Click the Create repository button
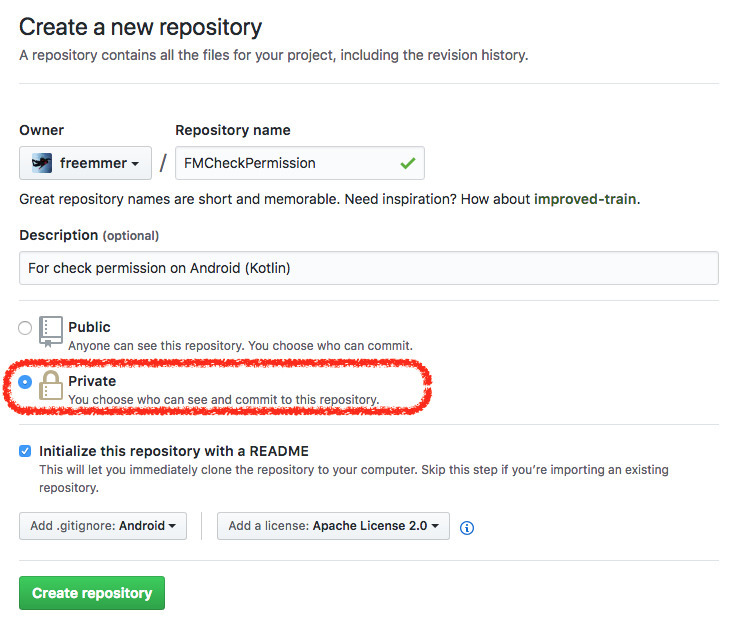This screenshot has height=632, width=742. 92,593
